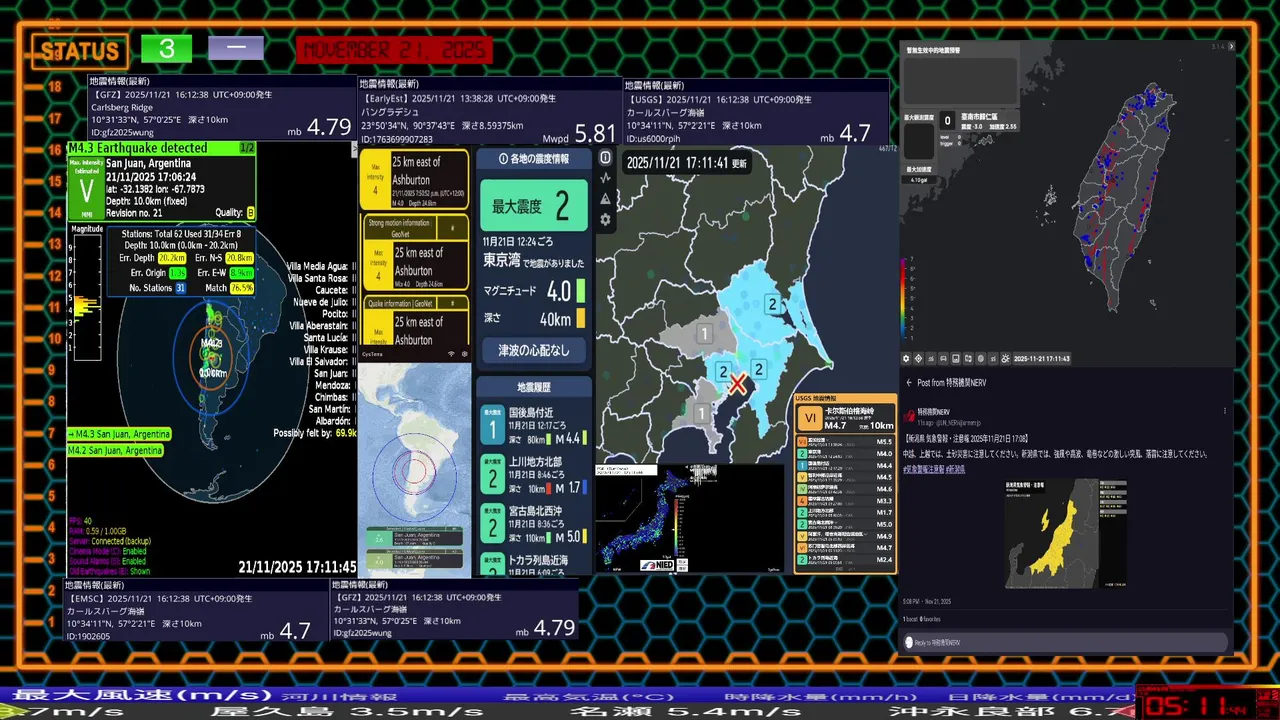Open the waveform icon in Japan quake sidebar
The height and width of the screenshot is (720, 1280).
[605, 178]
